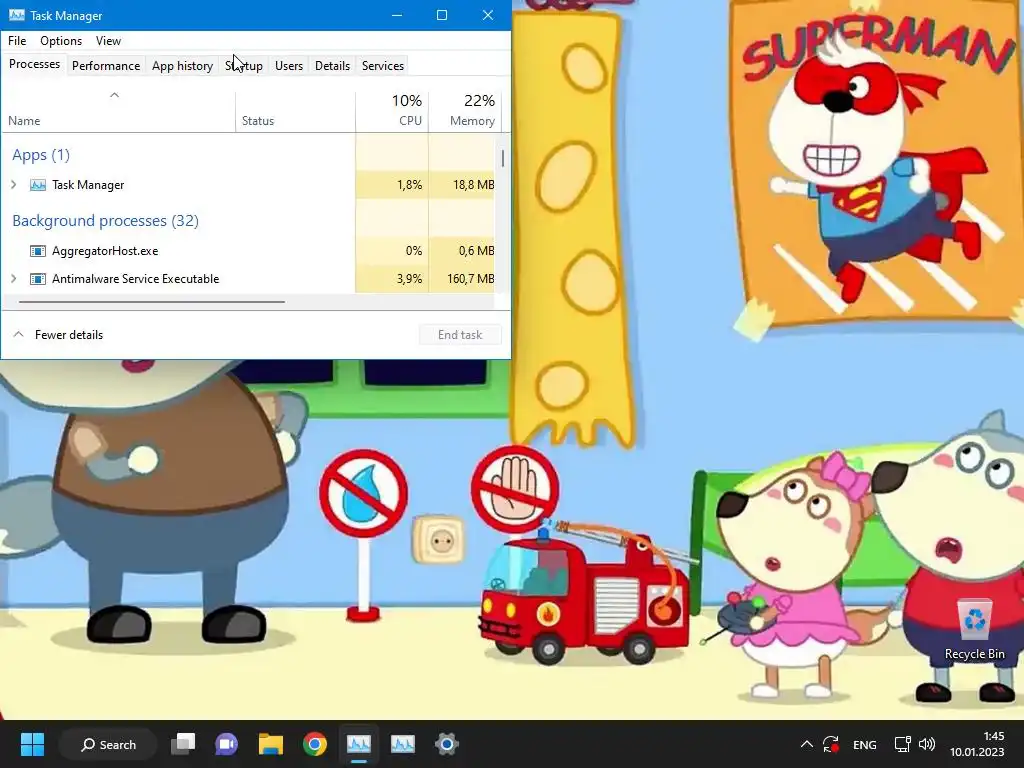Open network status tray icon
The width and height of the screenshot is (1024, 768).
click(903, 744)
